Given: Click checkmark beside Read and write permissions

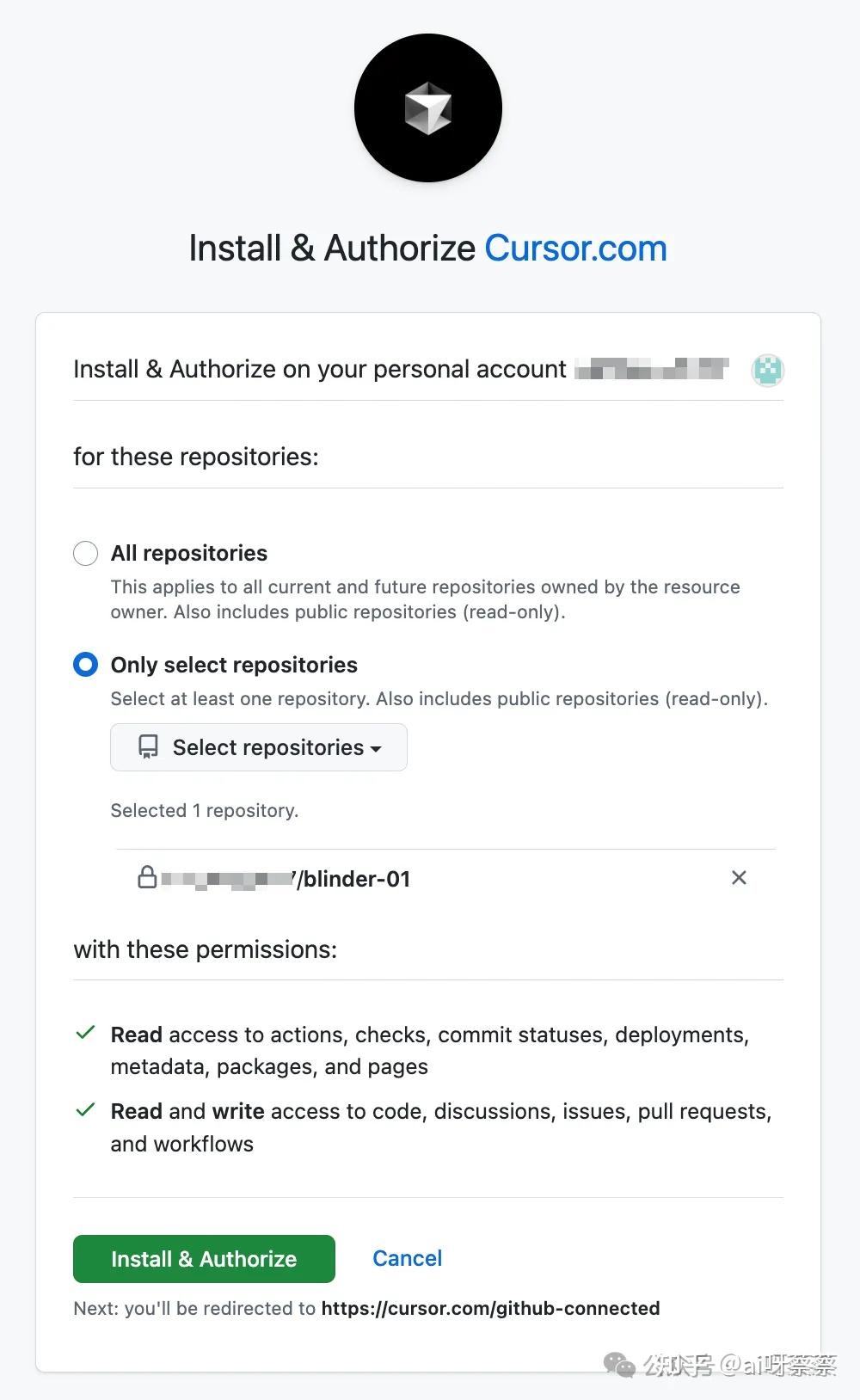Looking at the screenshot, I should click(x=85, y=1110).
